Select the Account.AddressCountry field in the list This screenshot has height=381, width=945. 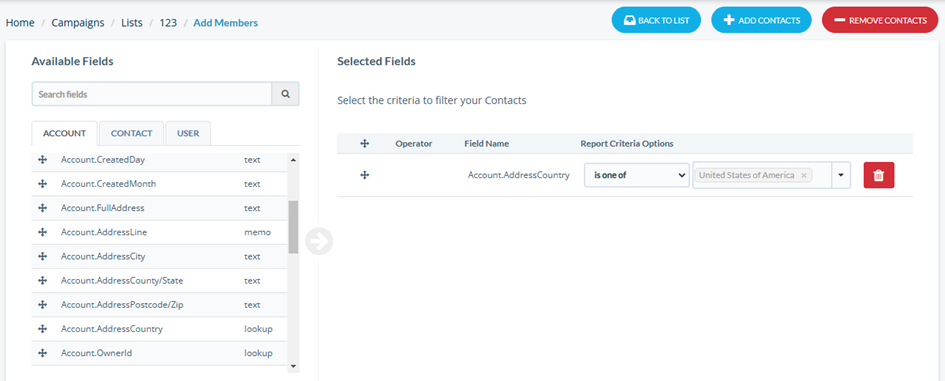click(x=159, y=329)
